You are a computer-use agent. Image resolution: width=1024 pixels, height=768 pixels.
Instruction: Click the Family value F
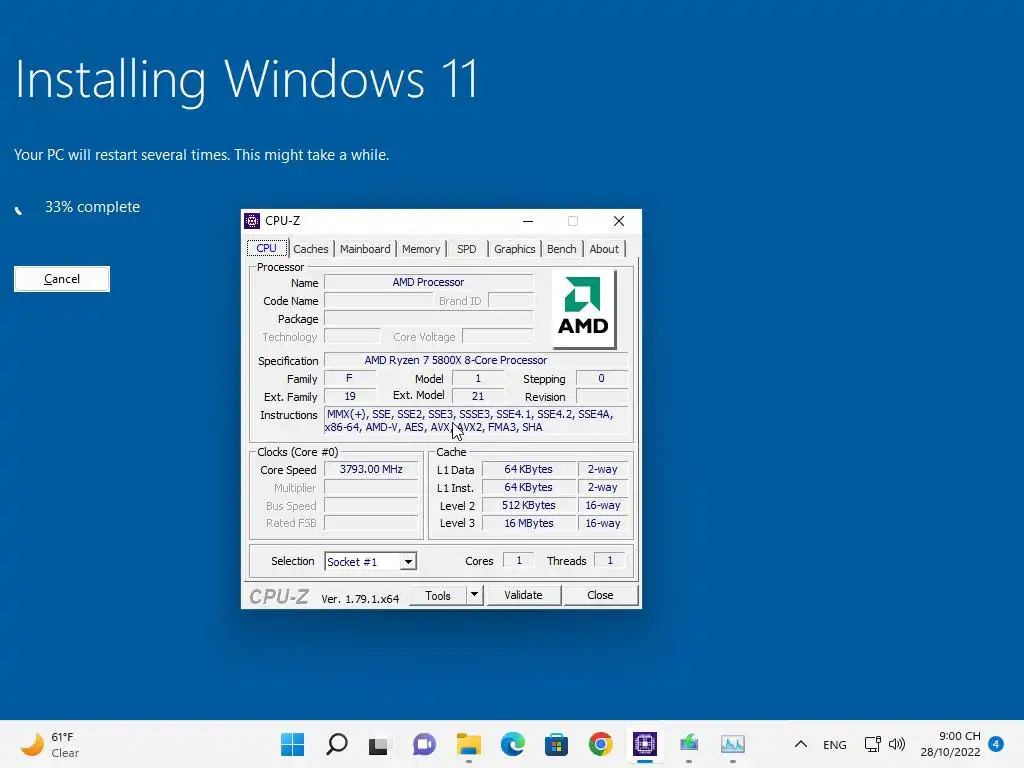tap(350, 379)
